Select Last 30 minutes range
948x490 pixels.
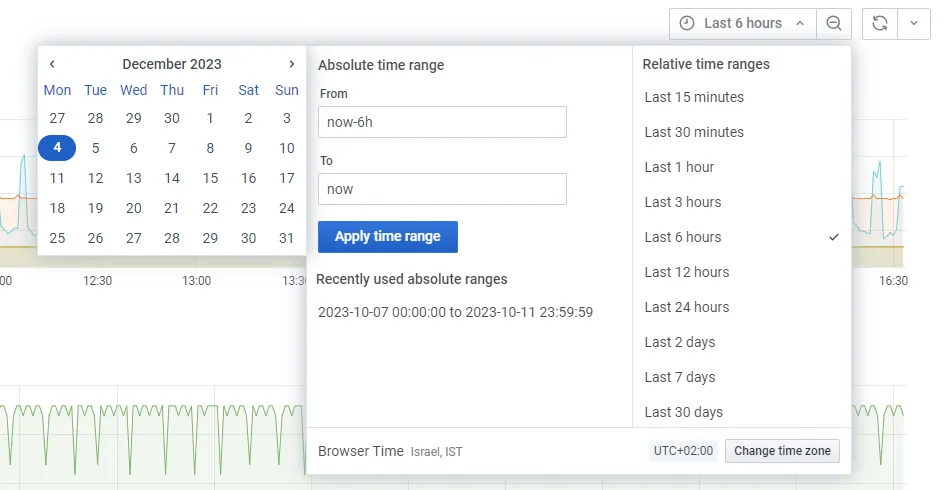741,132
